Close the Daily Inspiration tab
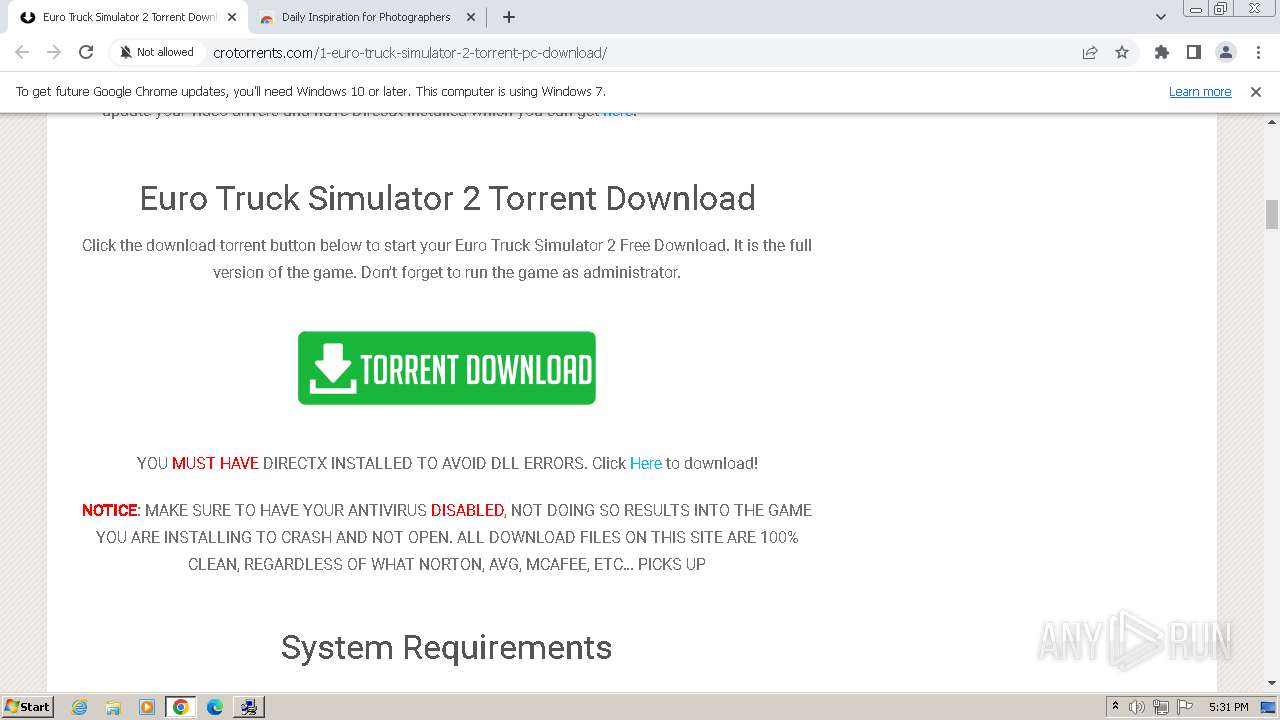 (x=471, y=17)
